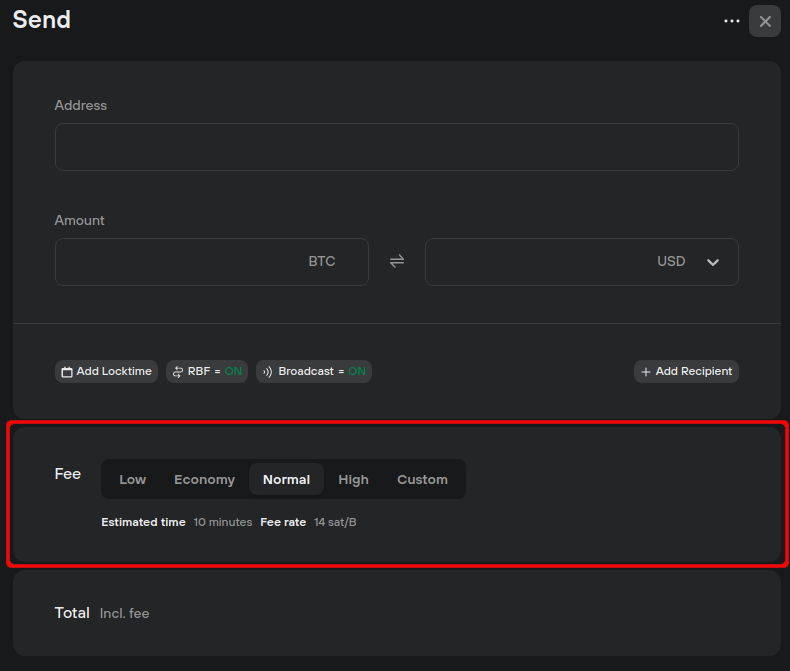790x671 pixels.
Task: Select the Normal fee tab
Action: tap(286, 479)
